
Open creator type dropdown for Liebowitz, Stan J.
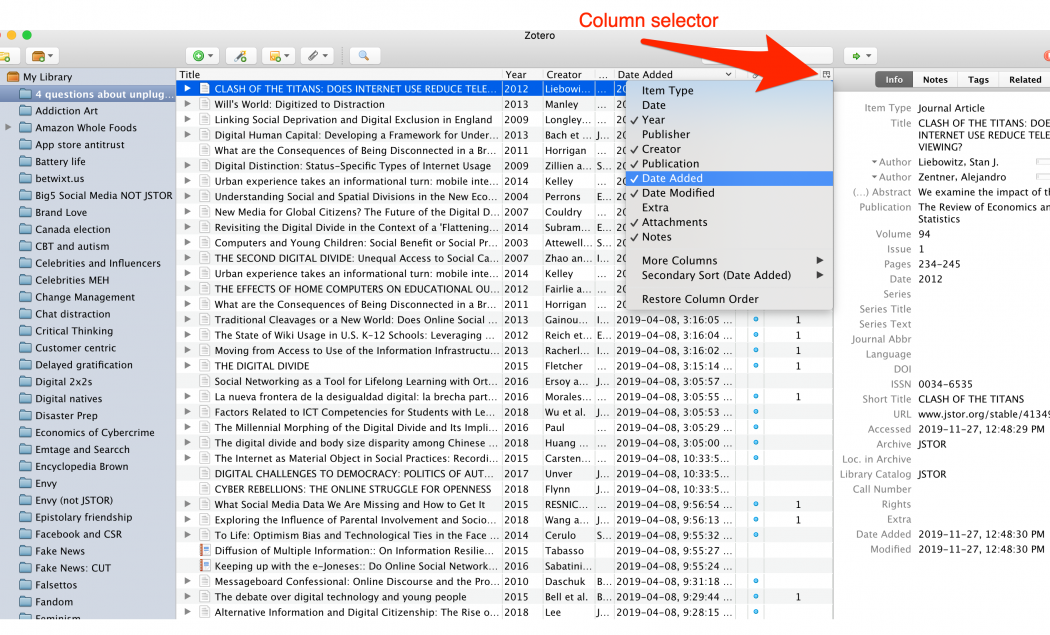[x=874, y=162]
